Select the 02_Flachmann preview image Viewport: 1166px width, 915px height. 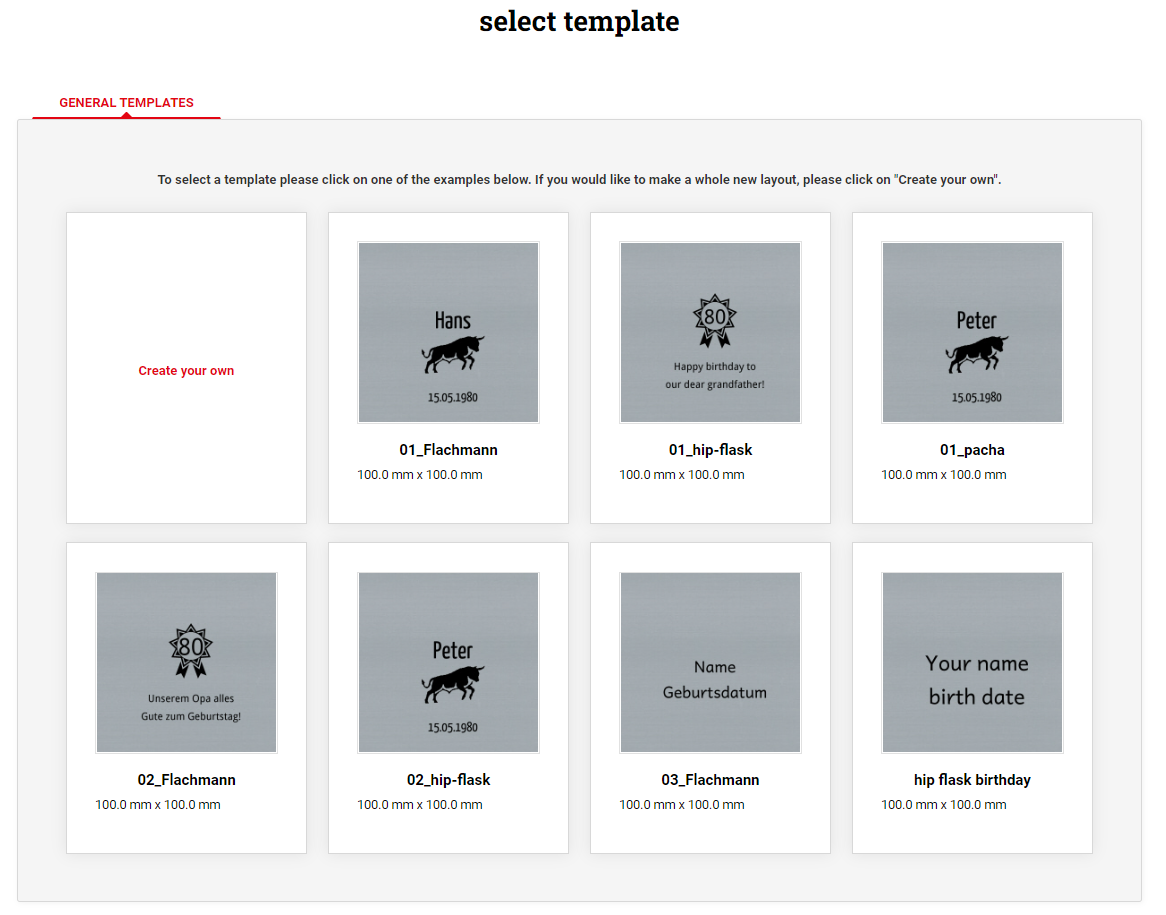coord(187,663)
